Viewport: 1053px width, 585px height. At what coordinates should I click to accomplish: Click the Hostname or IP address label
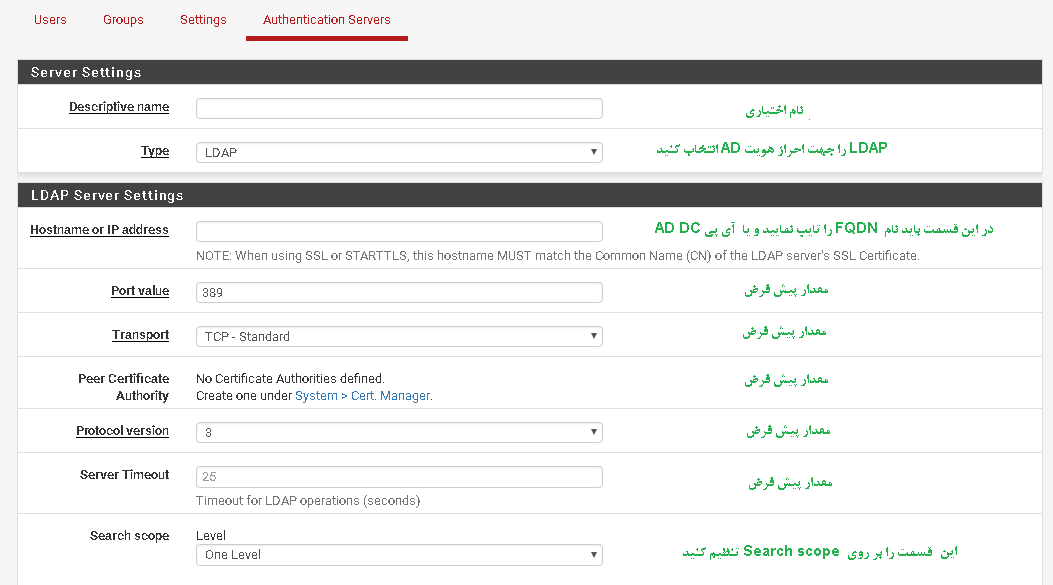coord(99,230)
